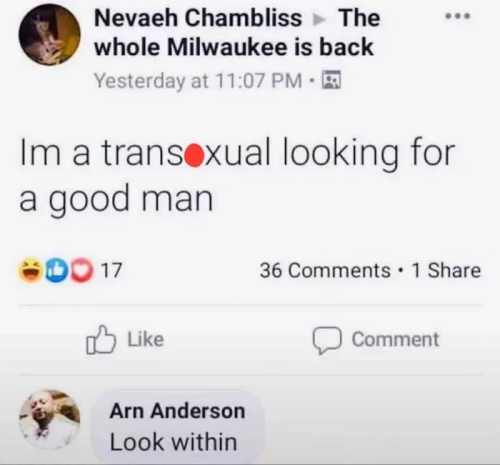View the 17 reactions count
The width and height of the screenshot is (500, 465).
click(111, 270)
